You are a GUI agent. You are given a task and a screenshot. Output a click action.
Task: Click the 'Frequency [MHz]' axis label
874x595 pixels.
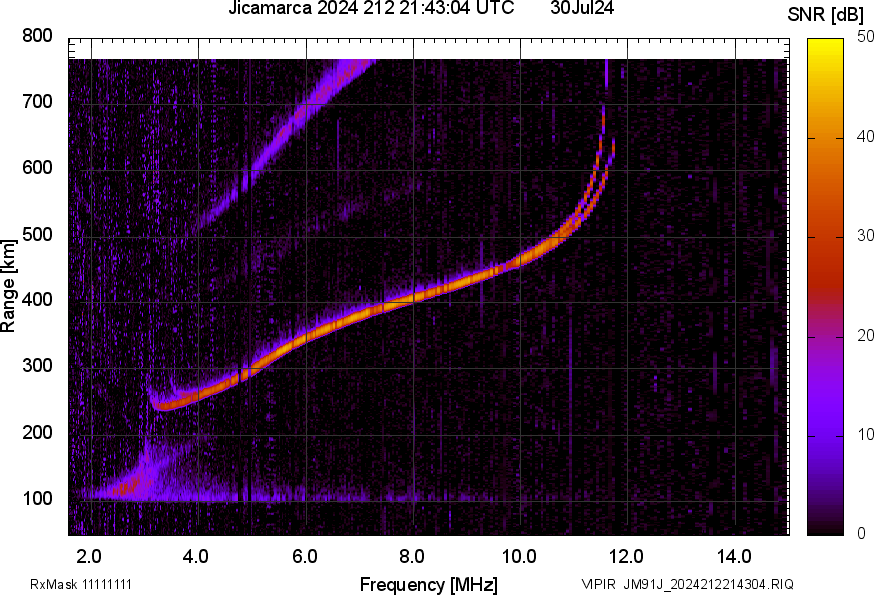(429, 584)
